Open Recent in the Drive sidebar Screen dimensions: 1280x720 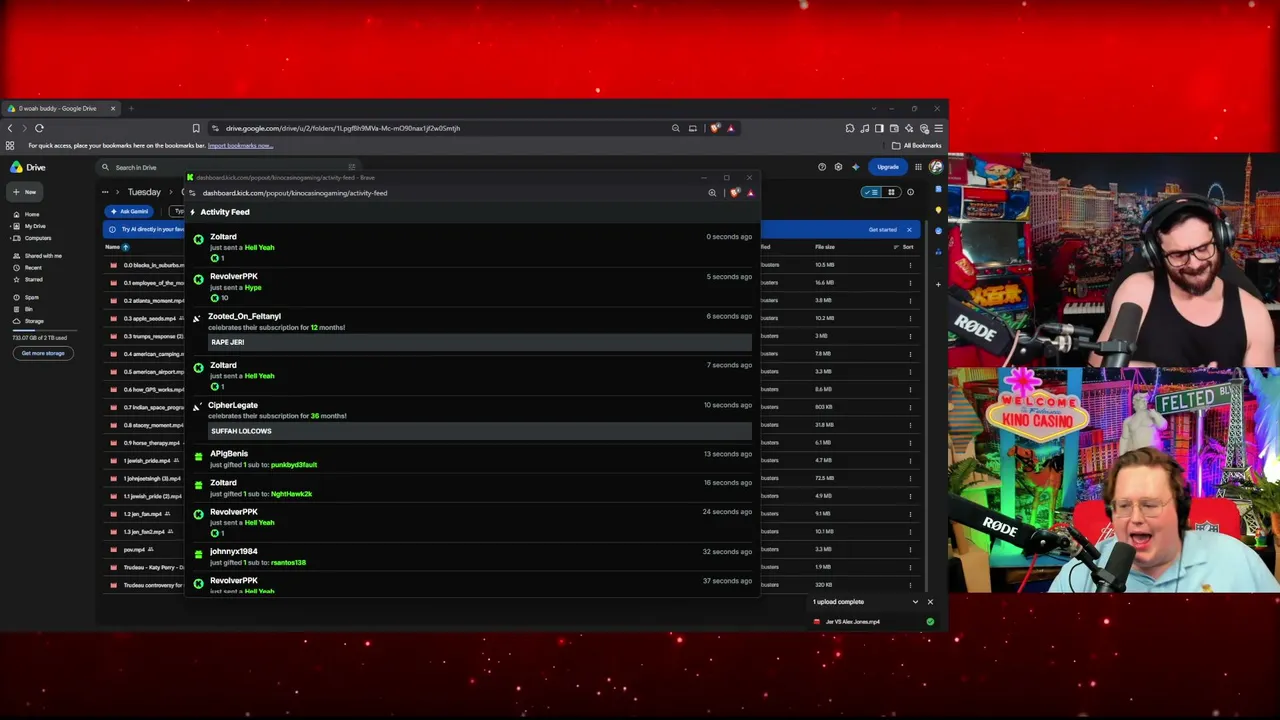point(28,268)
